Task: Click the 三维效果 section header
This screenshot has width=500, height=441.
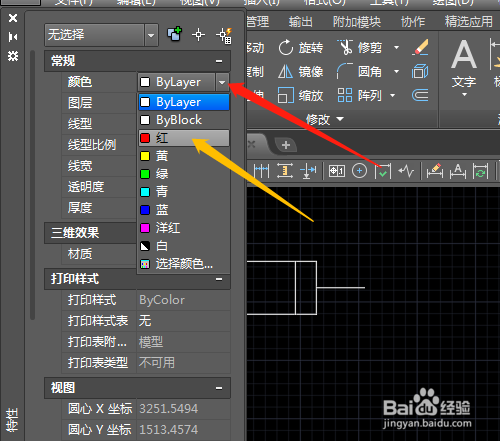Action: 91,233
